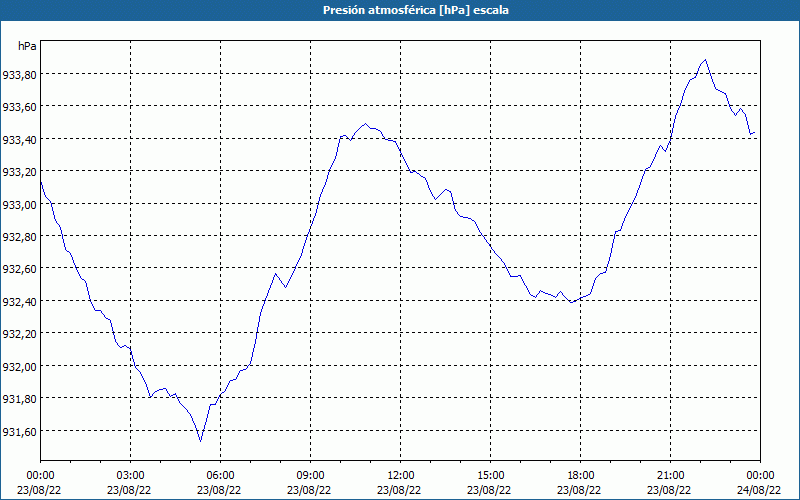Click the title 'Presión atmosférica [hPa] escala'
Image resolution: width=800 pixels, height=500 pixels.
pyautogui.click(x=416, y=10)
